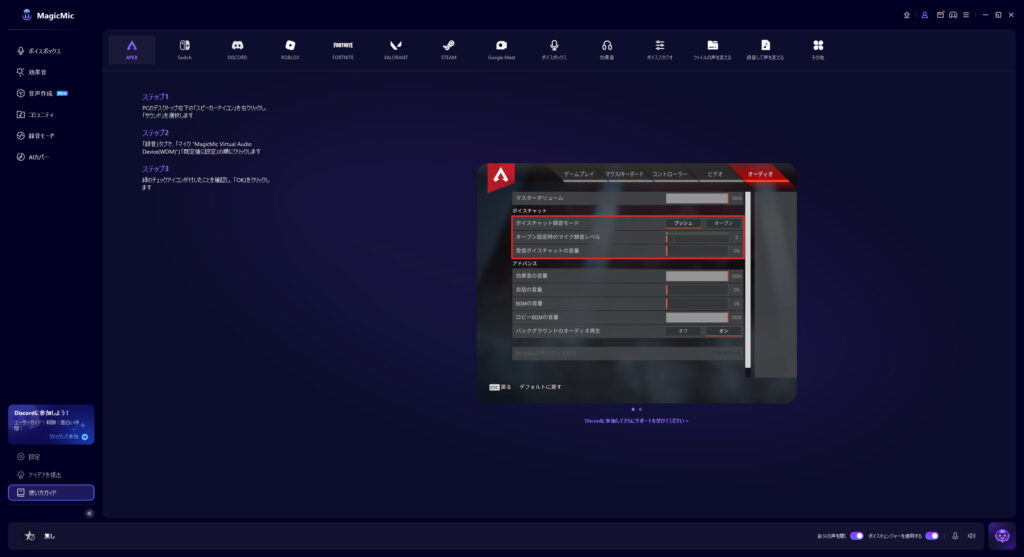Toggle the ボイスチェンジャーを適用する switch
This screenshot has width=1024, height=557.
[932, 536]
